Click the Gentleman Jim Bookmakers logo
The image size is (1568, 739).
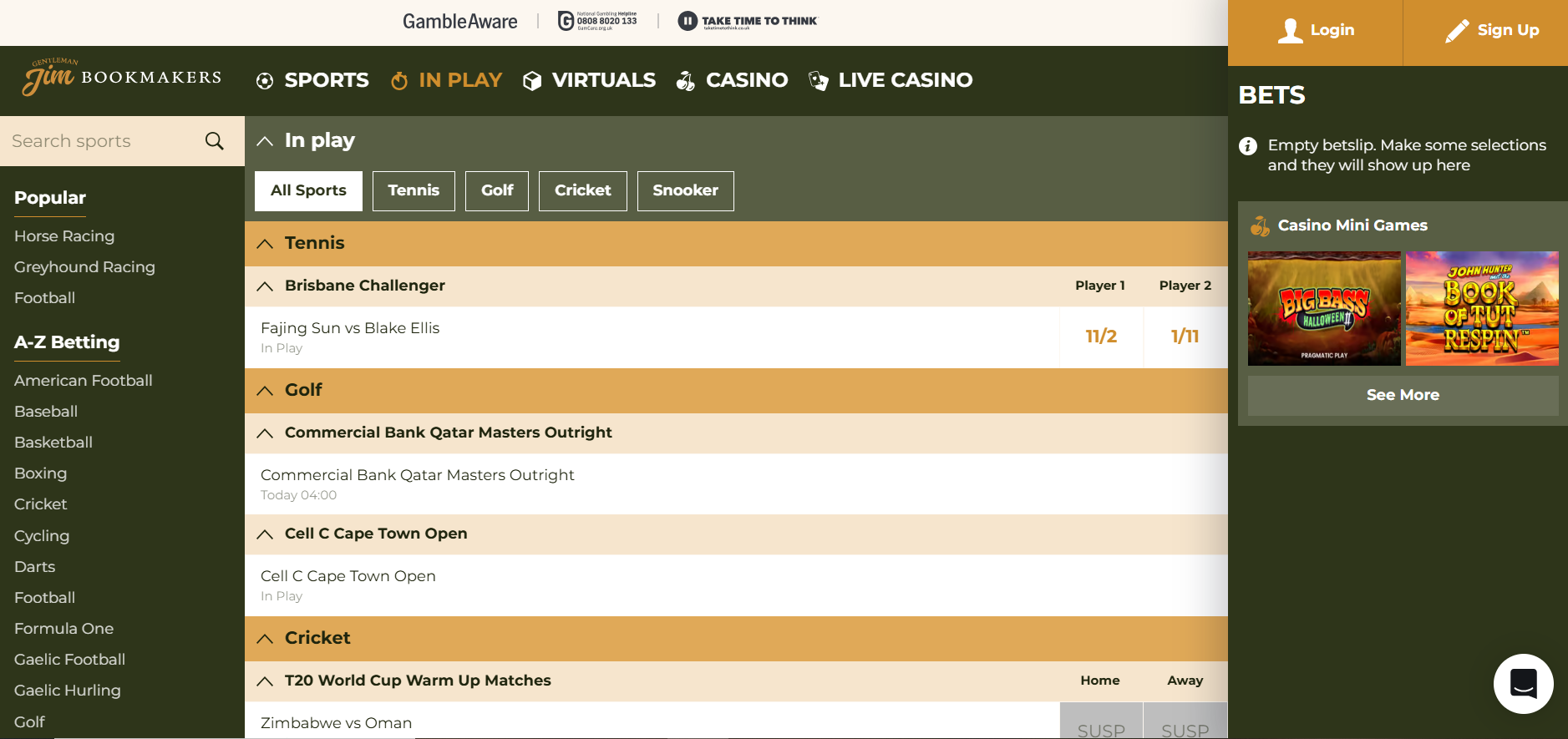click(x=122, y=78)
